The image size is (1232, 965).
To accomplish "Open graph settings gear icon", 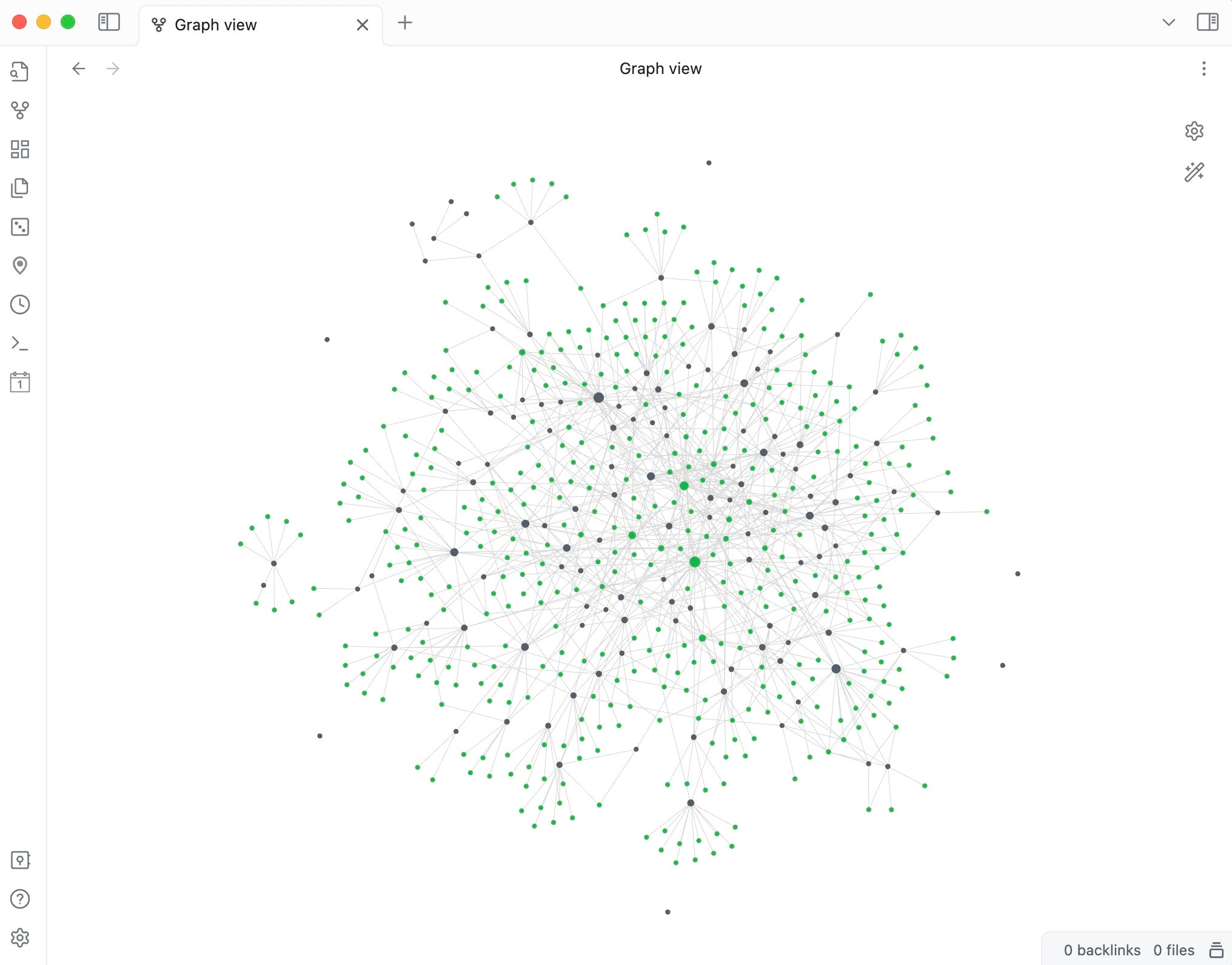I will point(1194,131).
